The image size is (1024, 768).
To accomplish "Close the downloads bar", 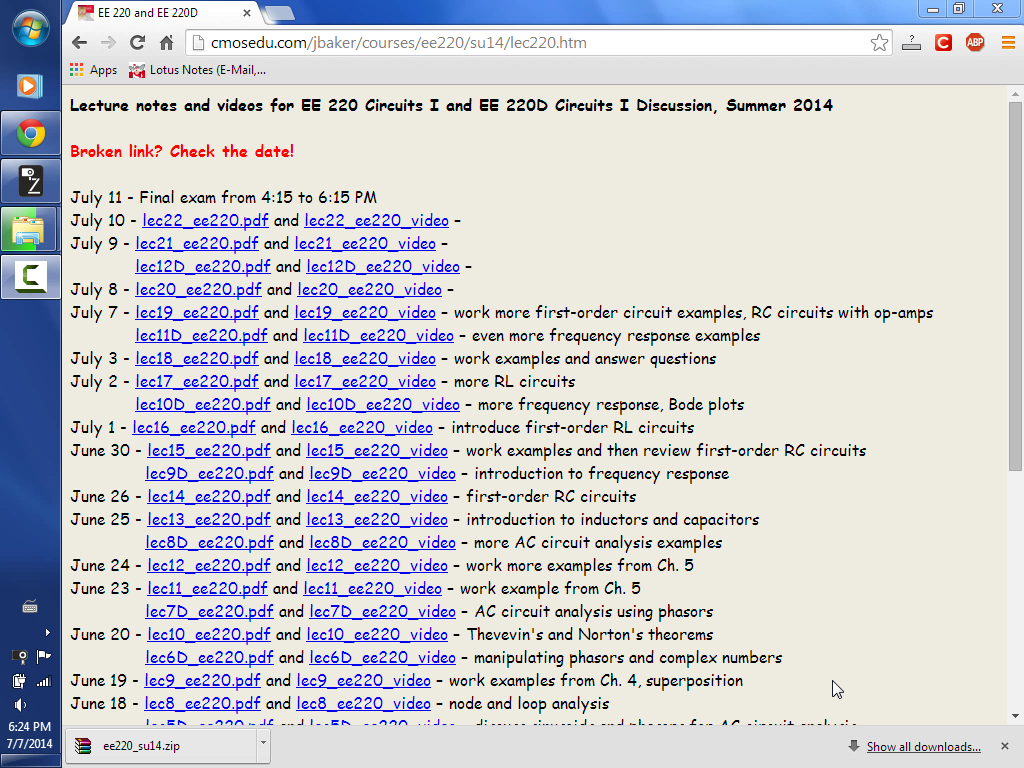I will click(x=1004, y=746).
